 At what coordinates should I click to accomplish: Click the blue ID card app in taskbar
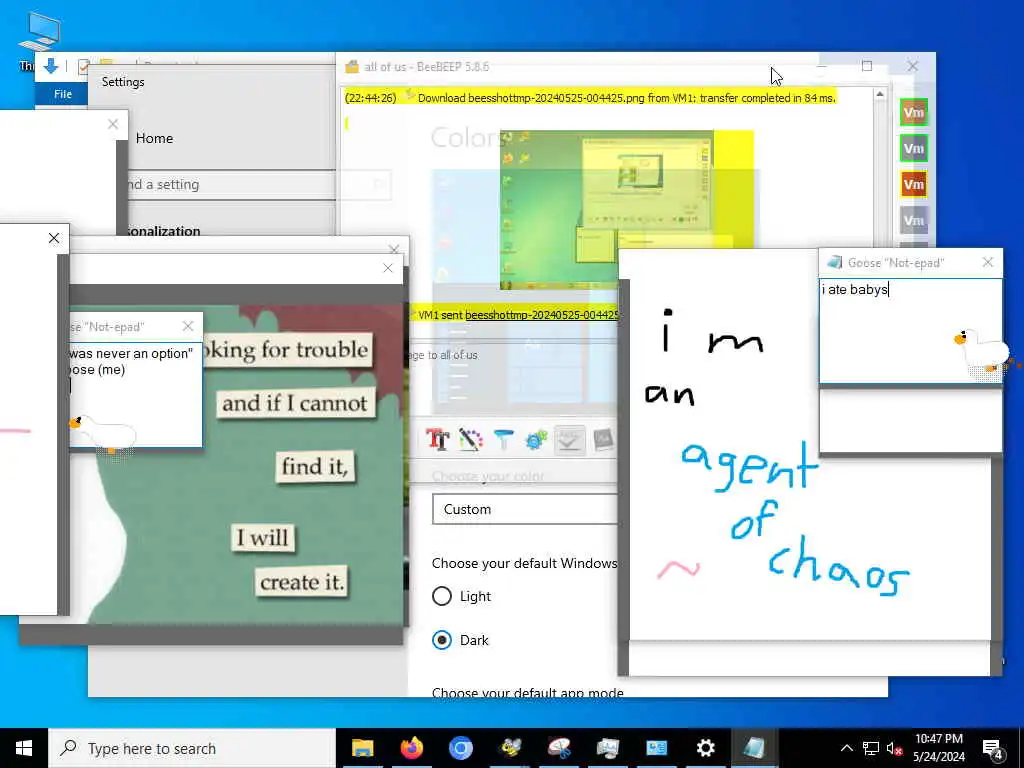(656, 748)
